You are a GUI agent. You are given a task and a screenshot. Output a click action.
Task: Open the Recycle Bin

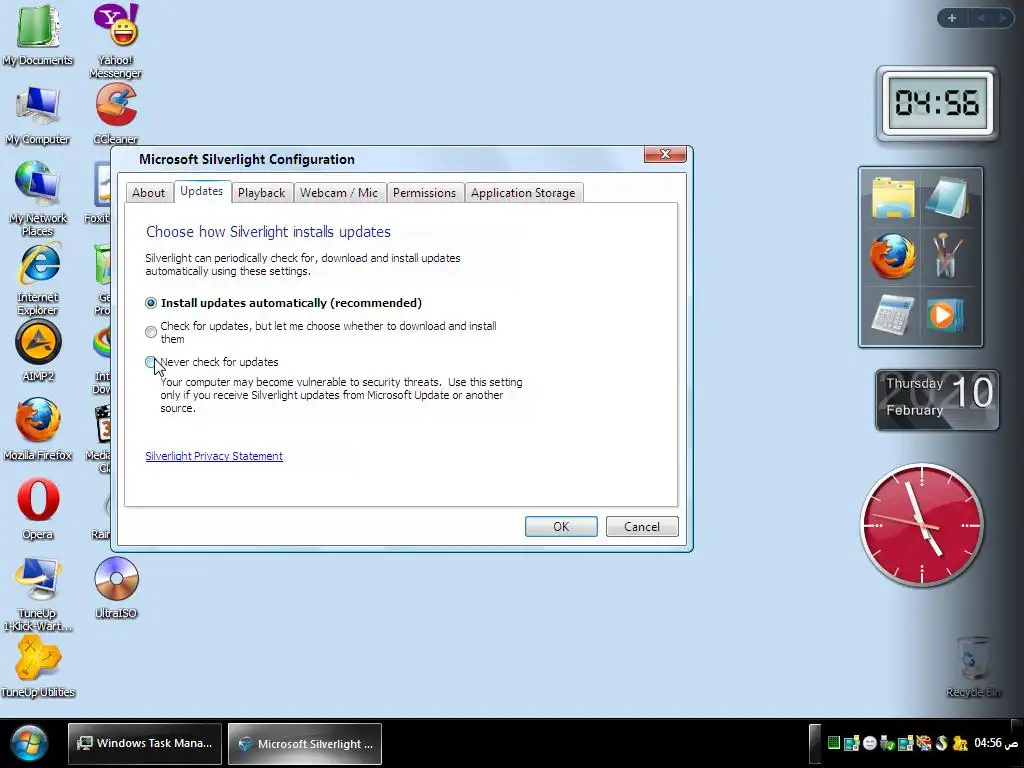coord(973,667)
